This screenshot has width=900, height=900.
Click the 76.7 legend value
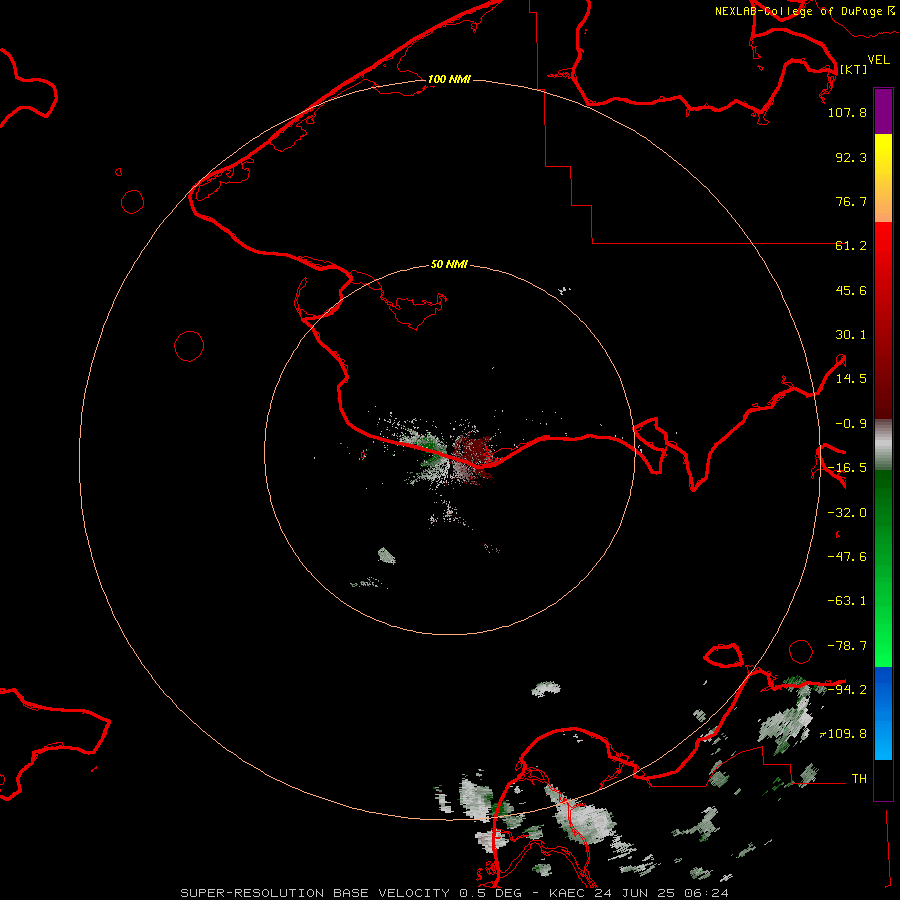point(851,201)
